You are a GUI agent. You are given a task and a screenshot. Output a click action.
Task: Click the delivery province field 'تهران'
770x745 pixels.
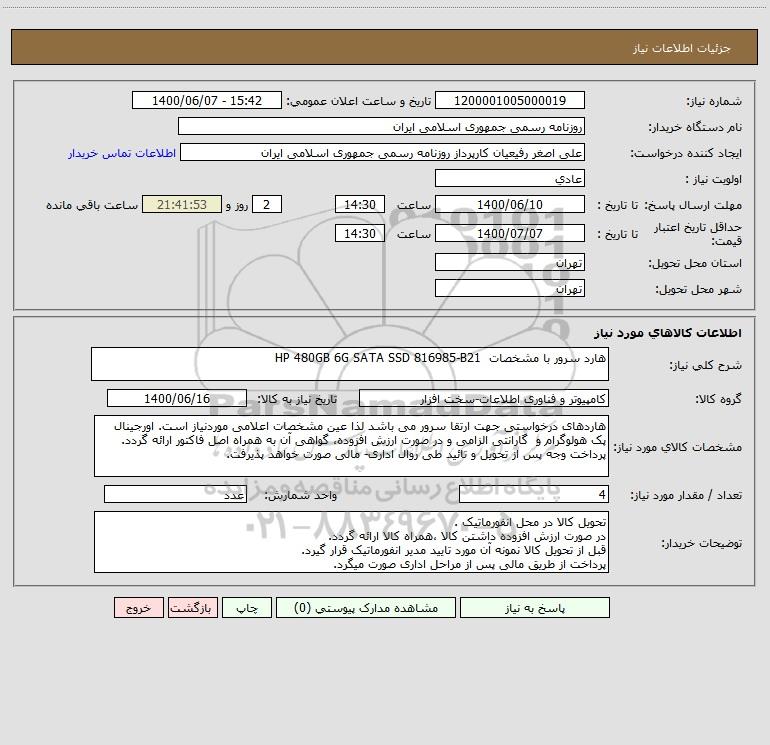(510, 262)
